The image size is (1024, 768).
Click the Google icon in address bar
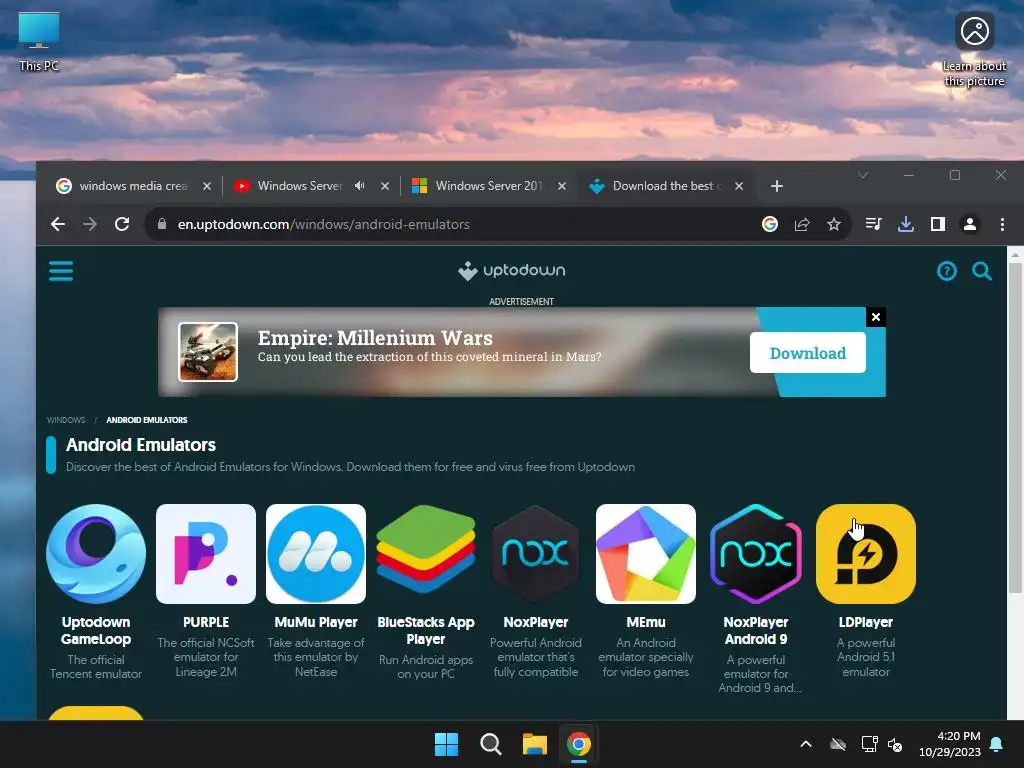pos(770,224)
